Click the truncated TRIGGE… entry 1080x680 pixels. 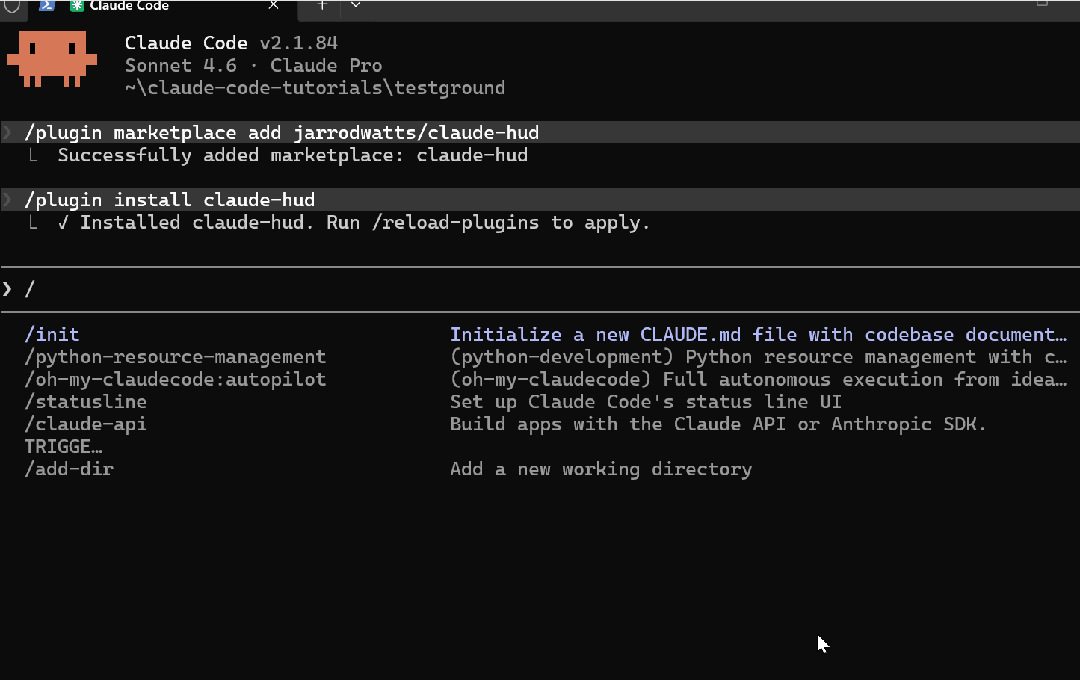63,447
